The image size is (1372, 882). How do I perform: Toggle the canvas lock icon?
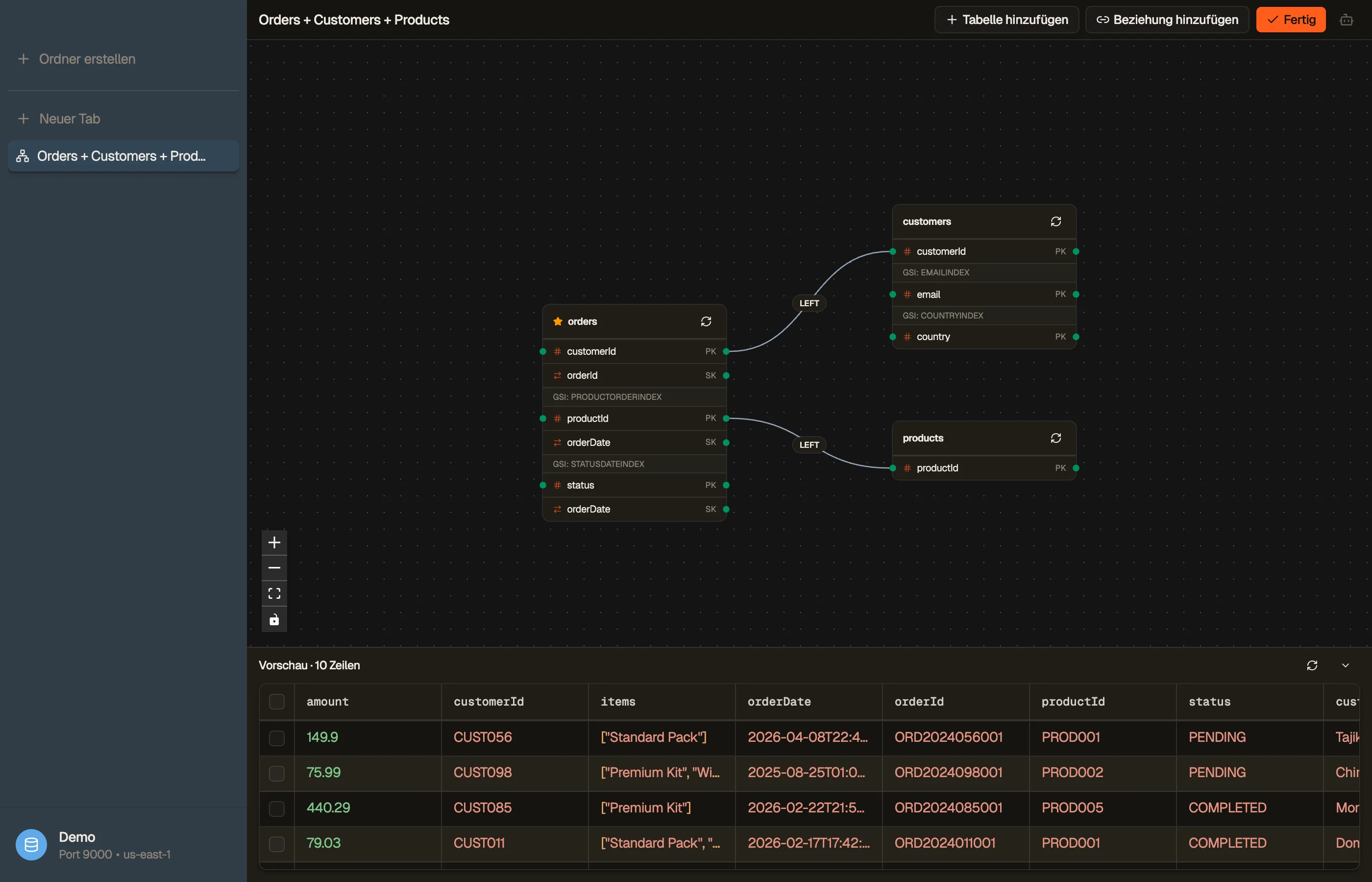pyautogui.click(x=274, y=620)
